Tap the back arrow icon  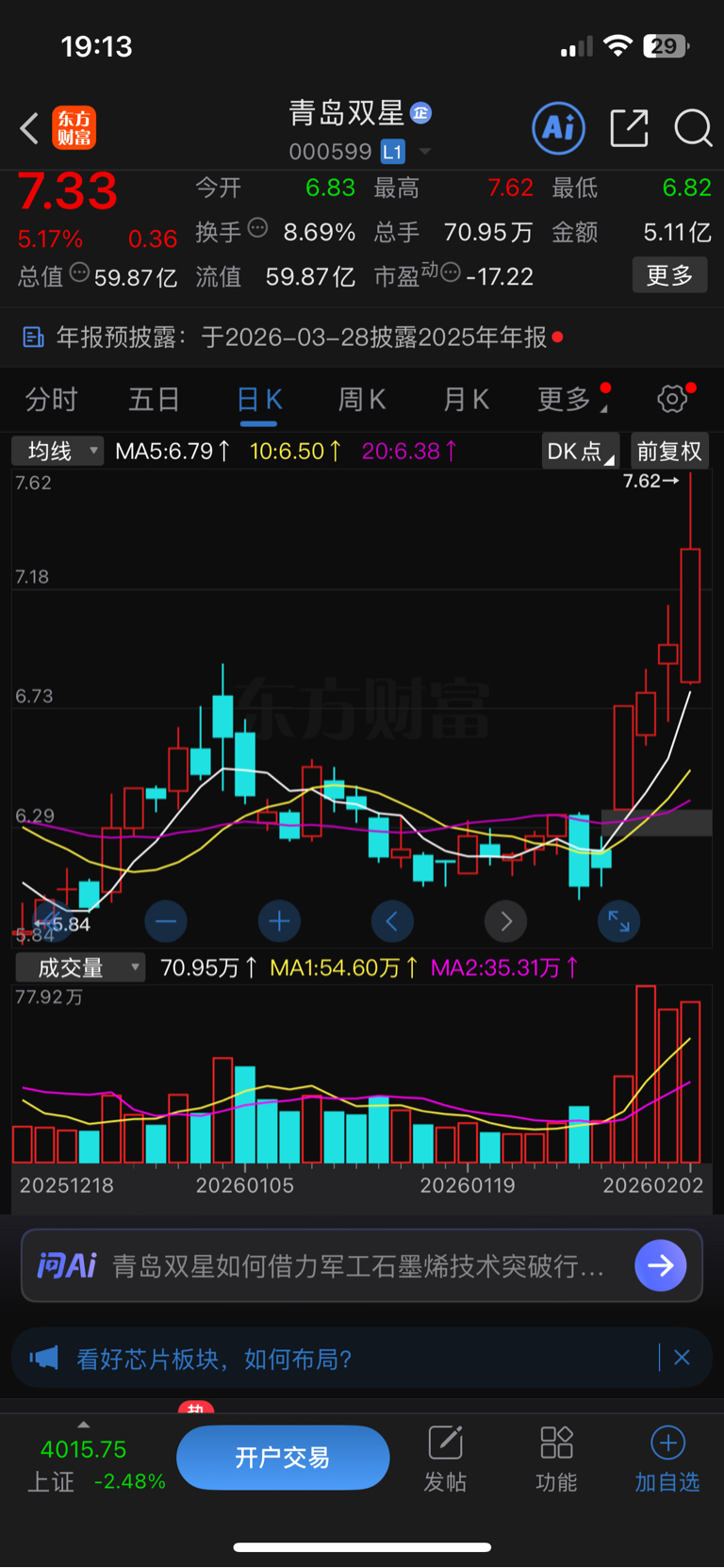(x=29, y=128)
